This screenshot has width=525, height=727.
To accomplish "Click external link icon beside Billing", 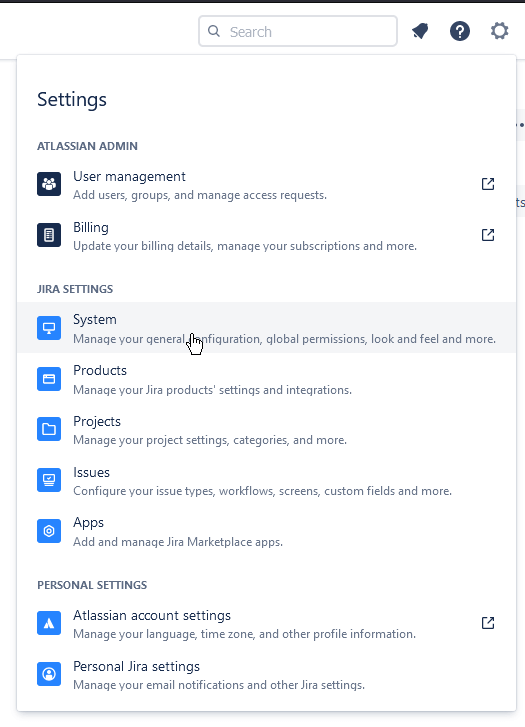I will tap(488, 235).
